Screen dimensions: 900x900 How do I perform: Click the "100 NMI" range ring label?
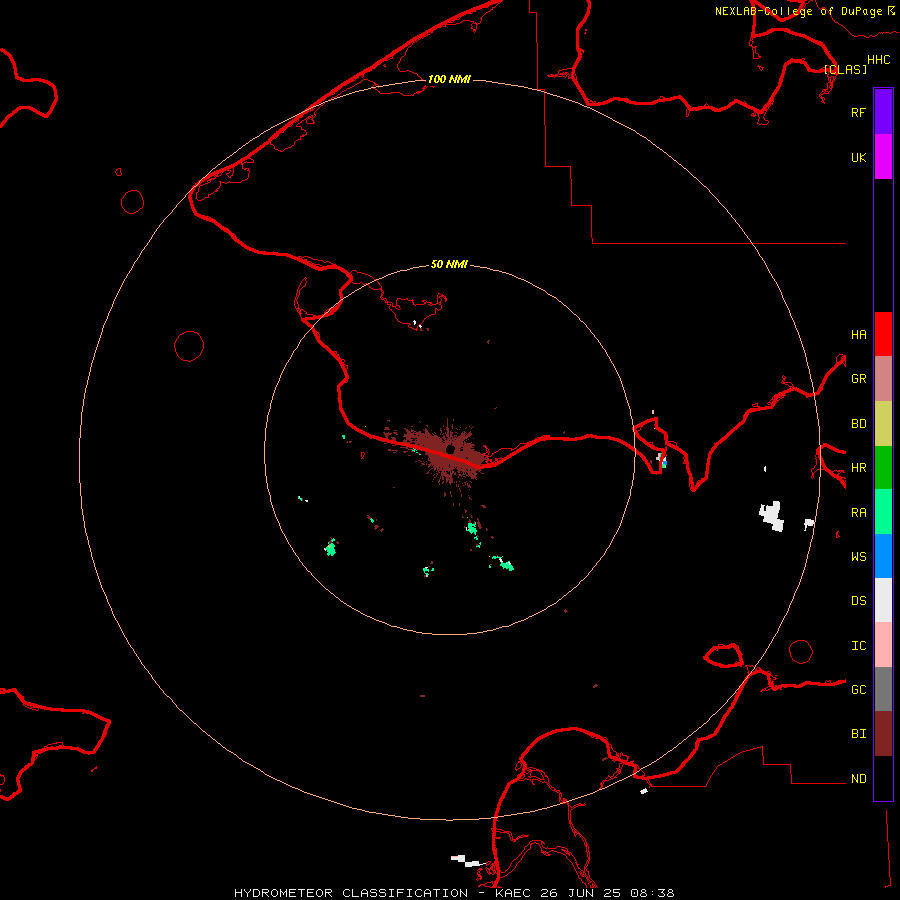tap(449, 79)
